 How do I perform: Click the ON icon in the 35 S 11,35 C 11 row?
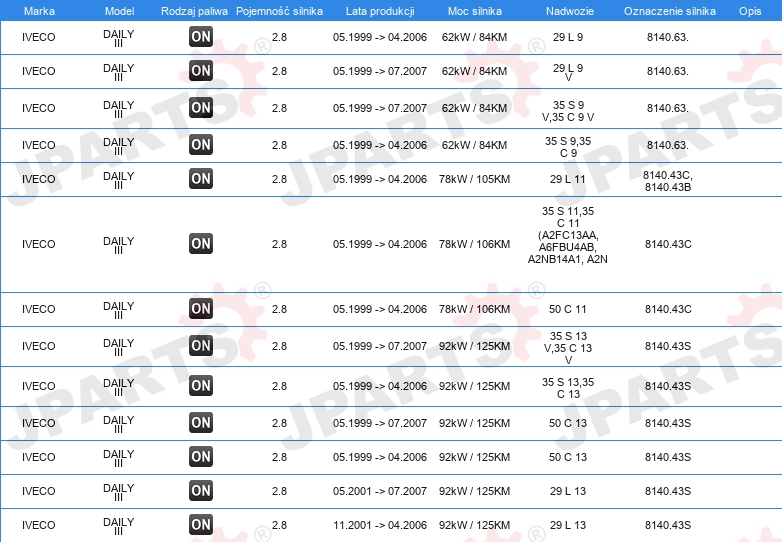coord(201,244)
